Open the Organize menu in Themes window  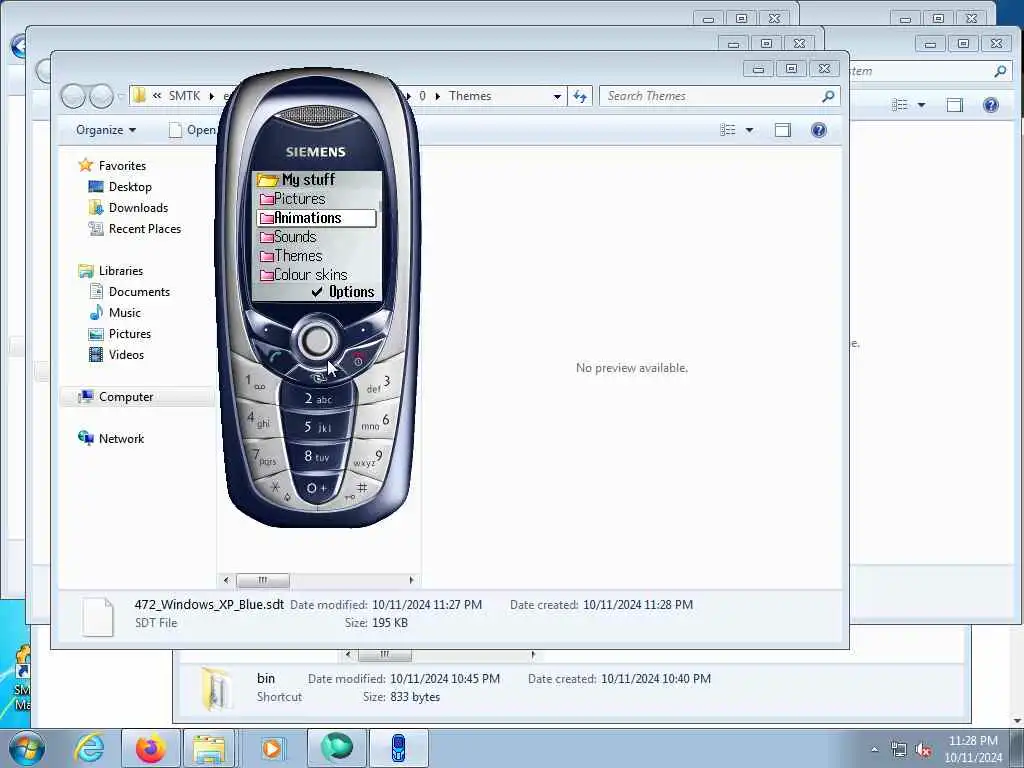[x=106, y=130]
